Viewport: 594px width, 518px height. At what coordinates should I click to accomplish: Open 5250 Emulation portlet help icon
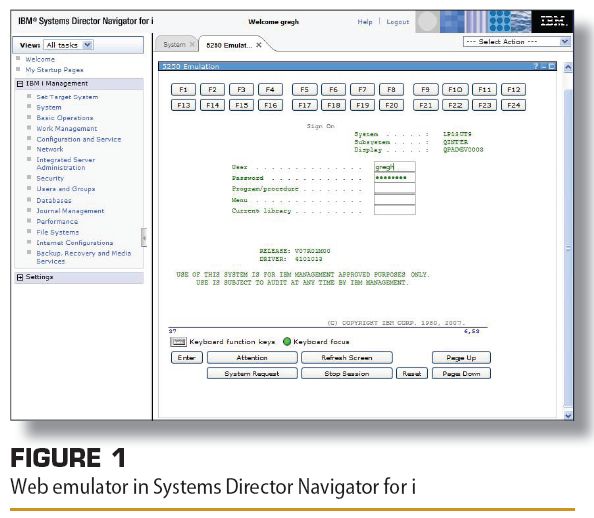point(536,66)
